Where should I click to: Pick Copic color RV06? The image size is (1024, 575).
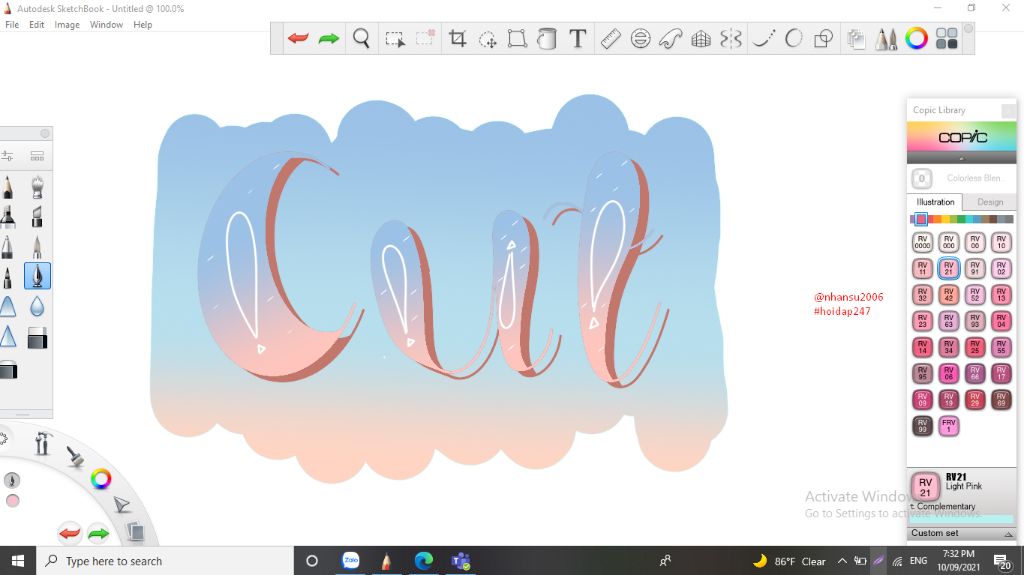click(948, 373)
